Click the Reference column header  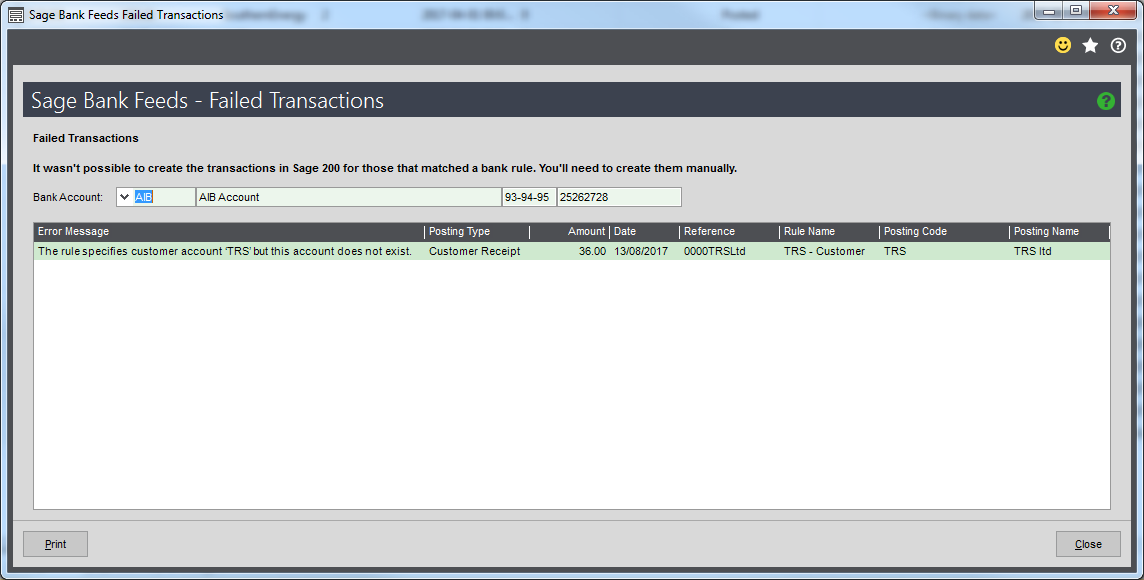[x=728, y=232]
